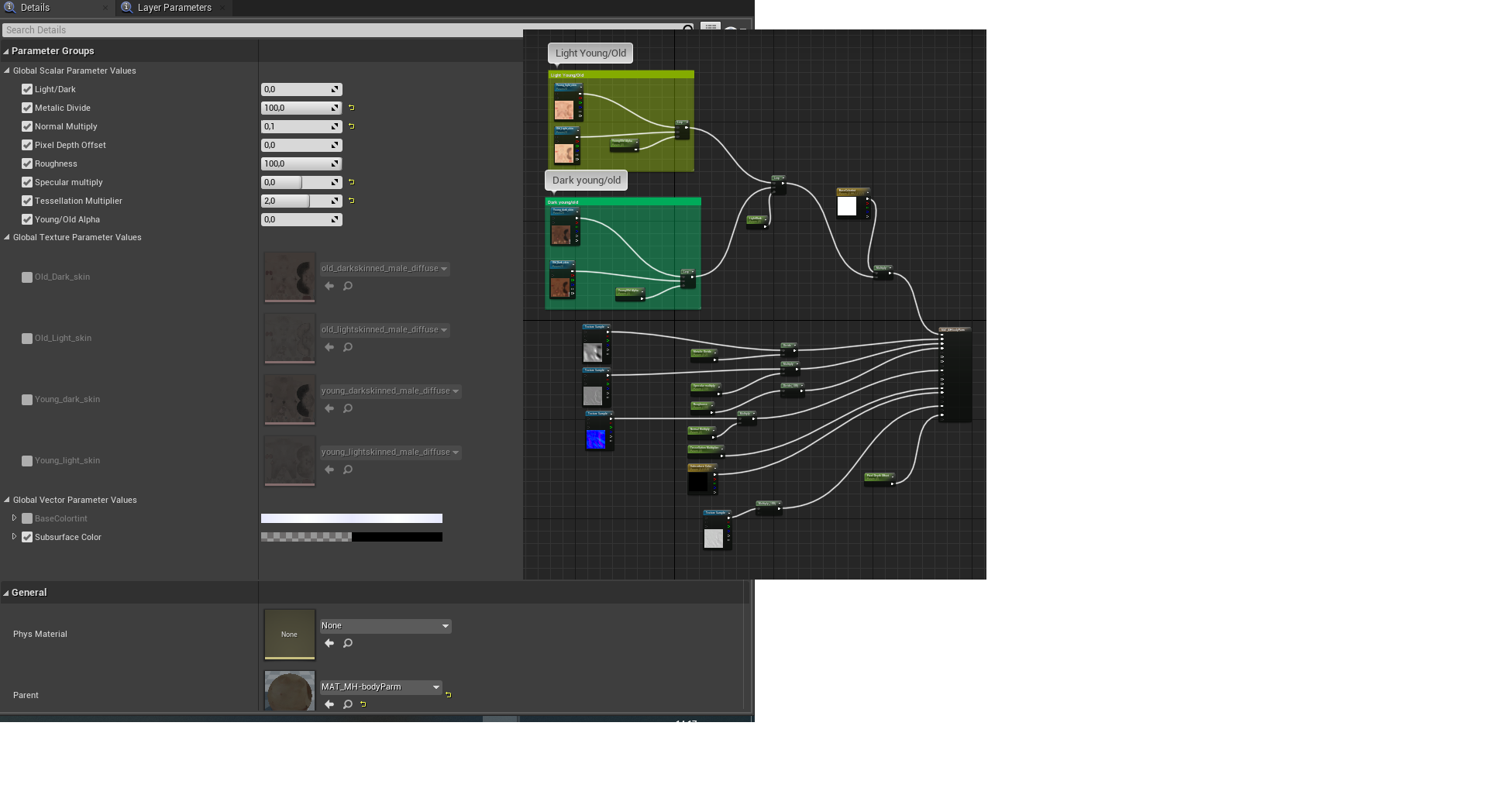
Task: Select the Details tab
Action: (x=35, y=8)
